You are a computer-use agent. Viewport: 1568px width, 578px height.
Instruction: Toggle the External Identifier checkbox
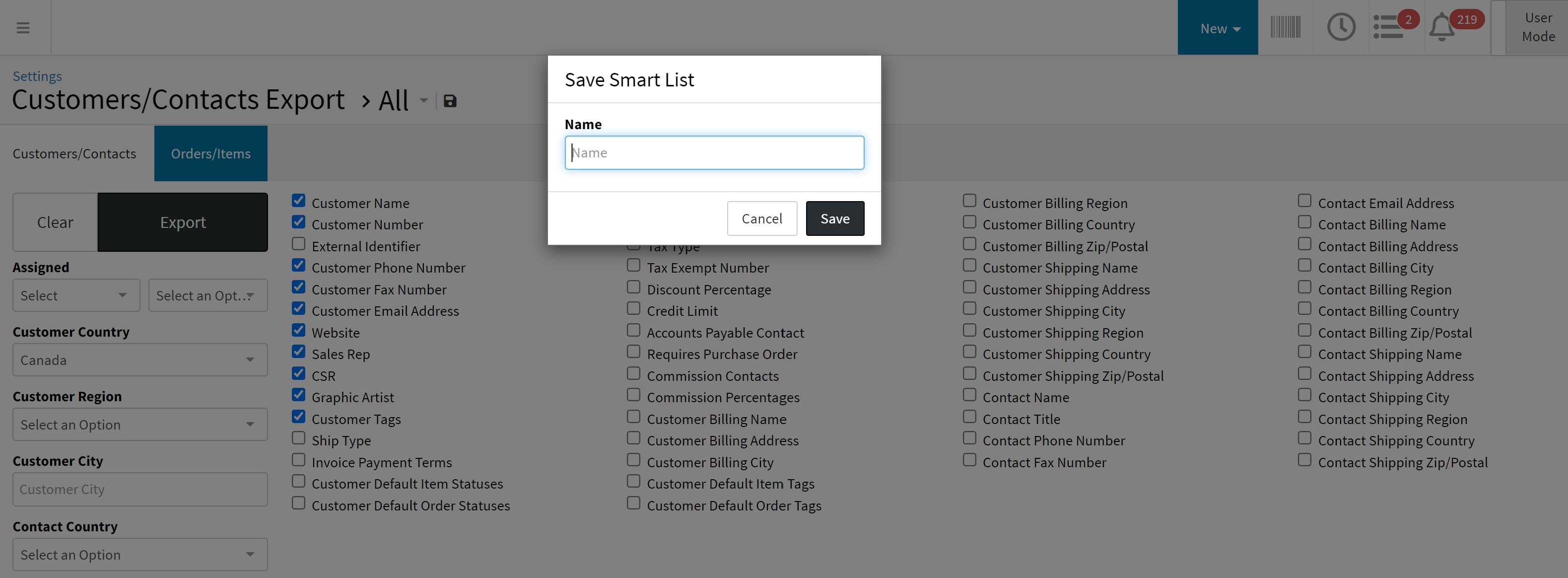pyautogui.click(x=298, y=244)
